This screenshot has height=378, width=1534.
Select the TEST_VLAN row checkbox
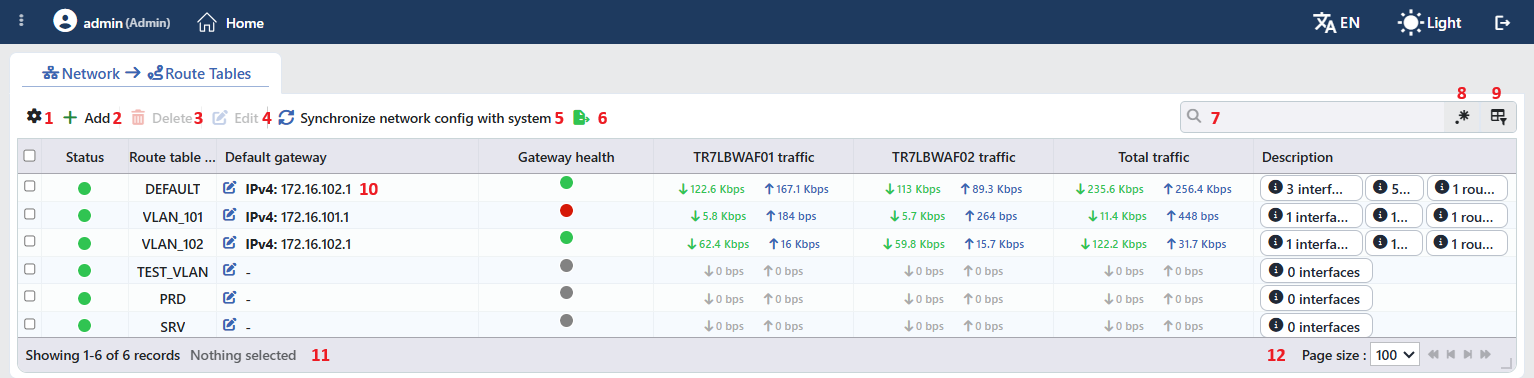29,269
